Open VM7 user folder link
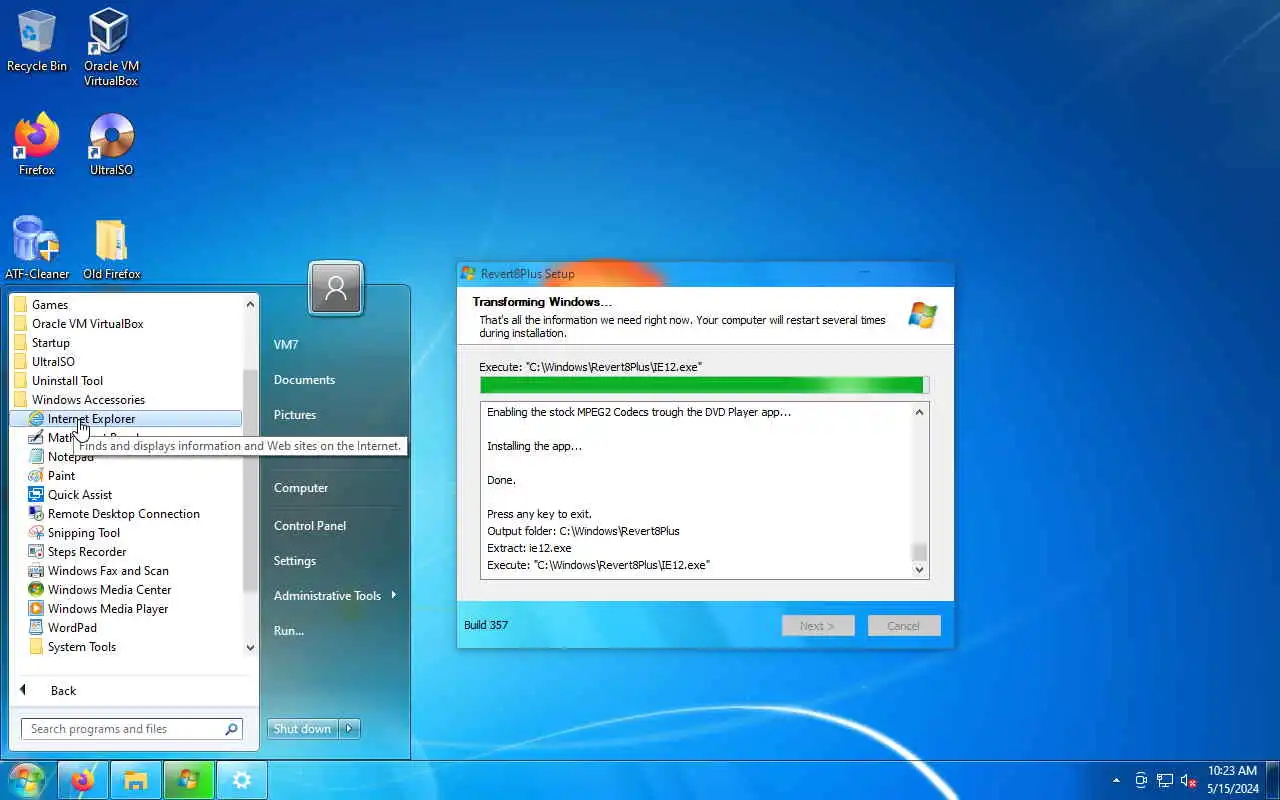This screenshot has width=1280, height=800. coord(286,345)
